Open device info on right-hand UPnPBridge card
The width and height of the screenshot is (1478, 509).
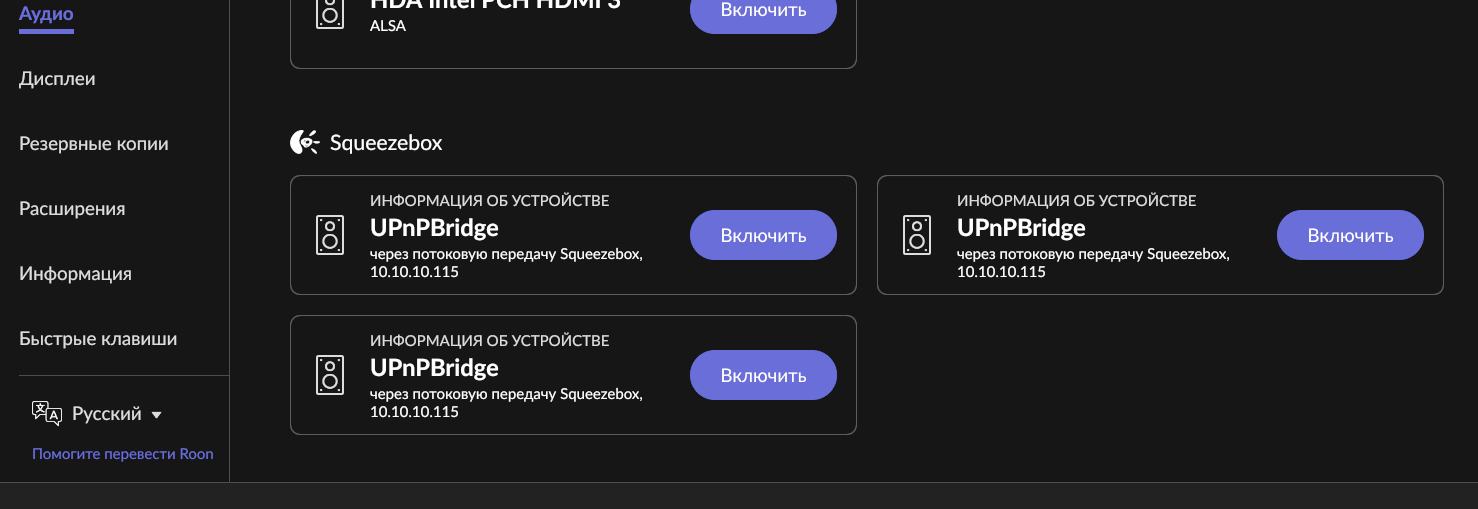tap(1076, 201)
